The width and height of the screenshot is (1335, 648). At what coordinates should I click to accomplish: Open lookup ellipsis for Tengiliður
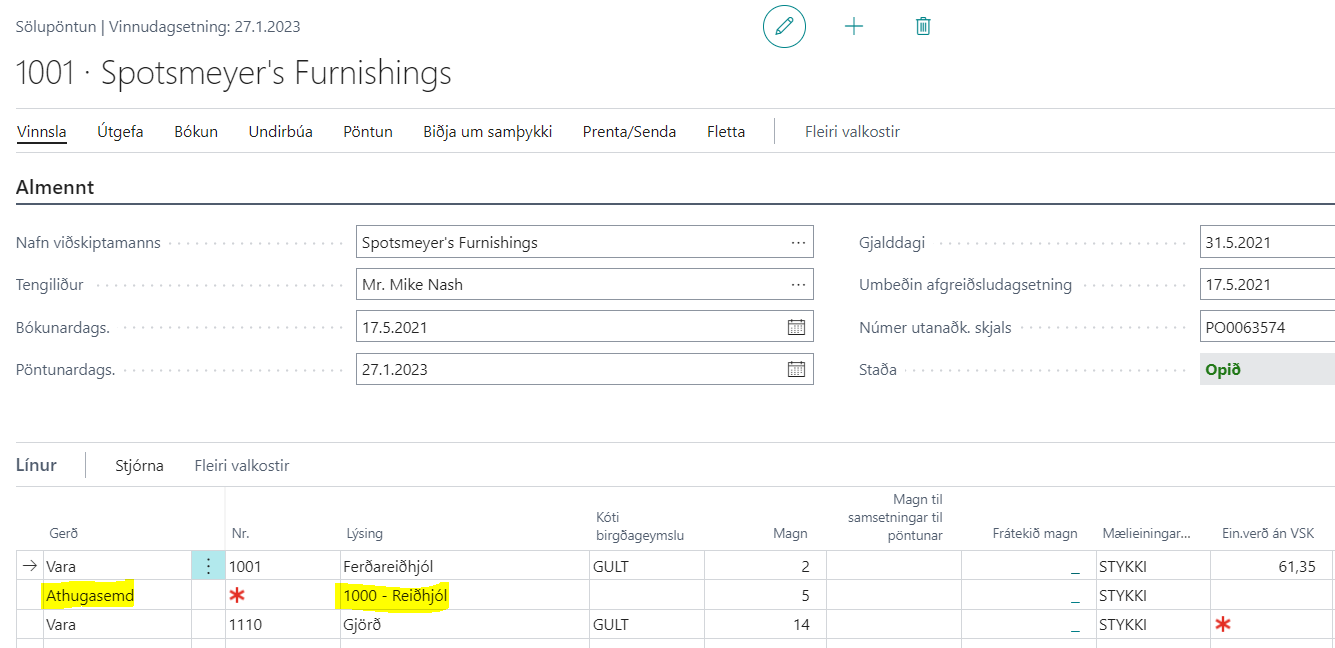pyautogui.click(x=798, y=285)
